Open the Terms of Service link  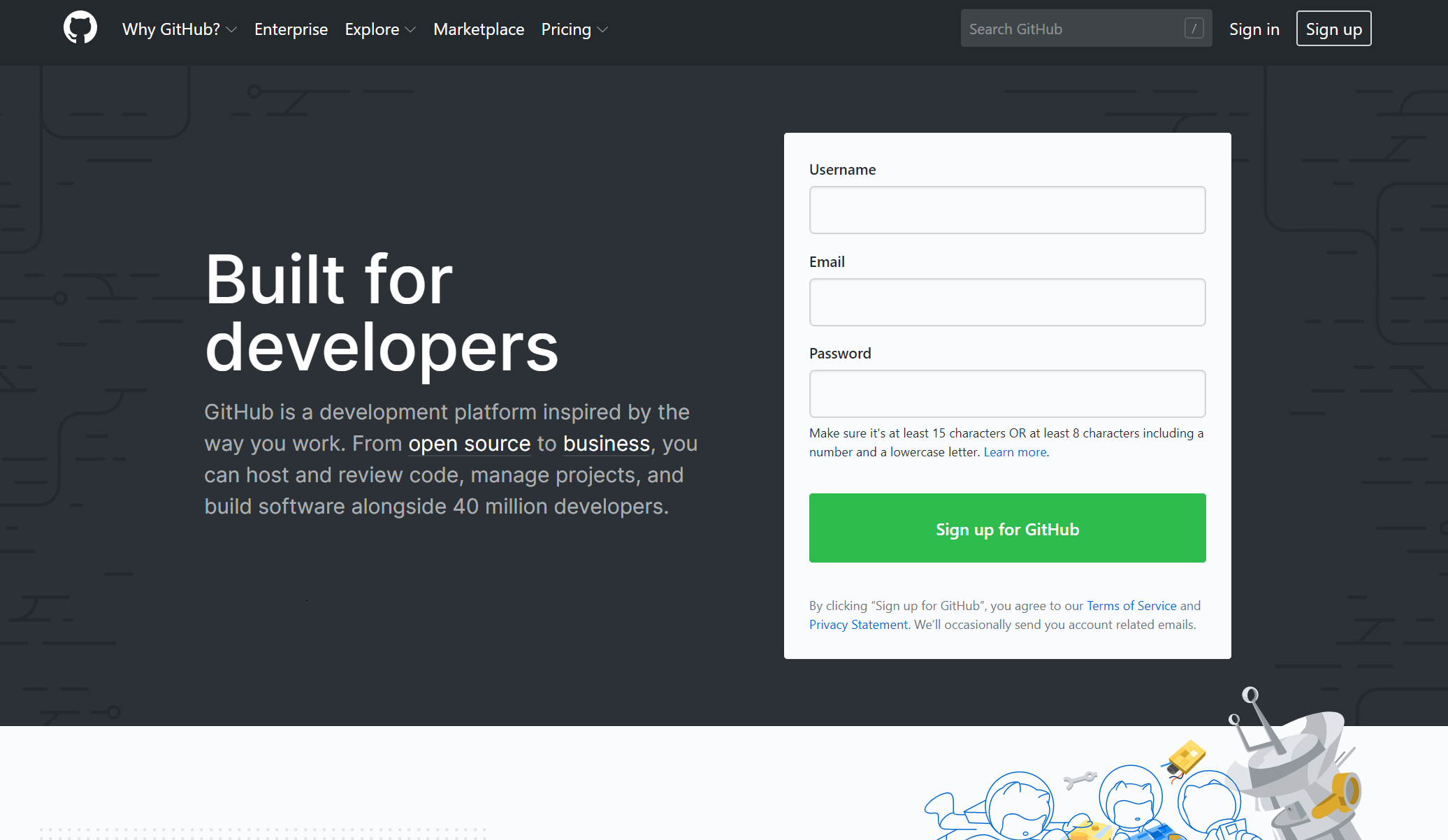pyautogui.click(x=1131, y=606)
